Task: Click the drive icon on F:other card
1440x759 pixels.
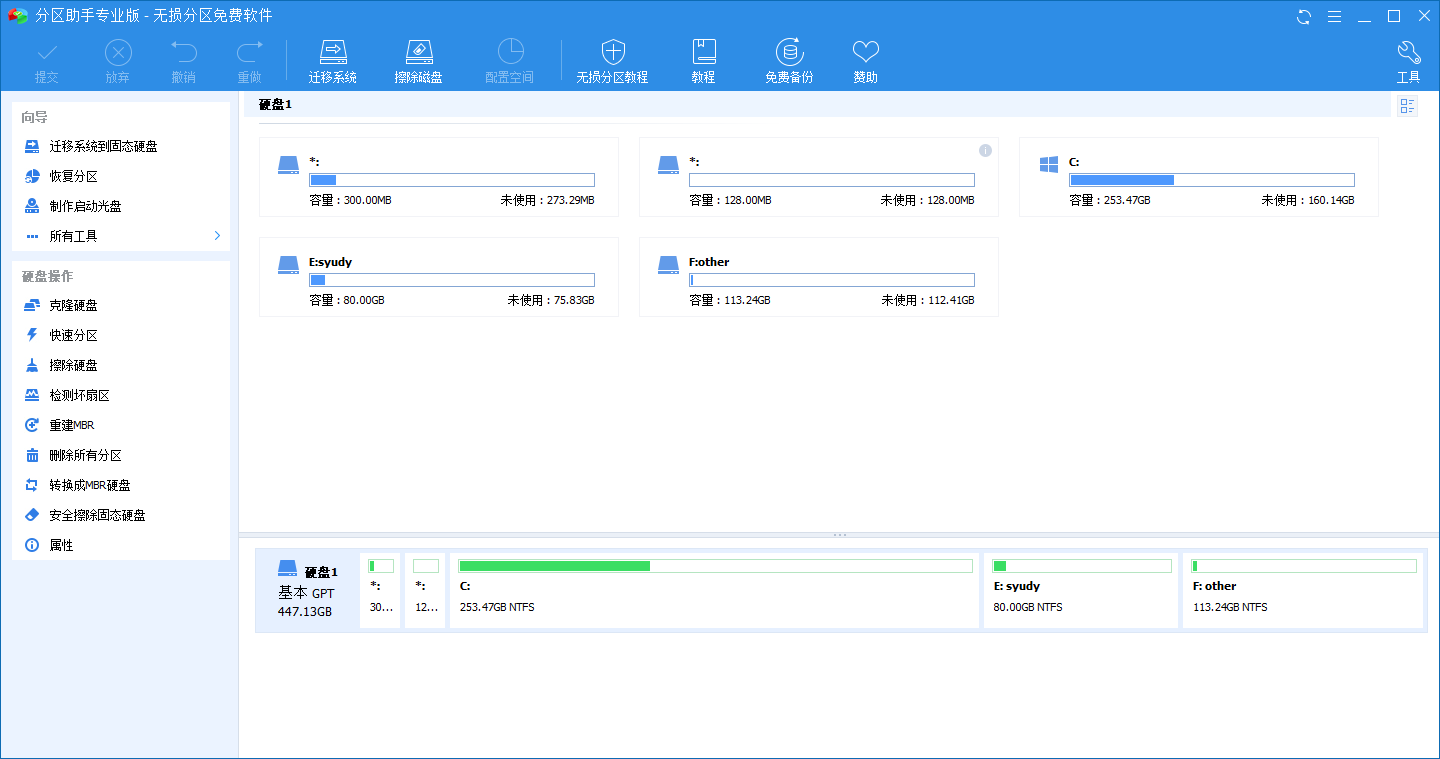Action: point(669,265)
